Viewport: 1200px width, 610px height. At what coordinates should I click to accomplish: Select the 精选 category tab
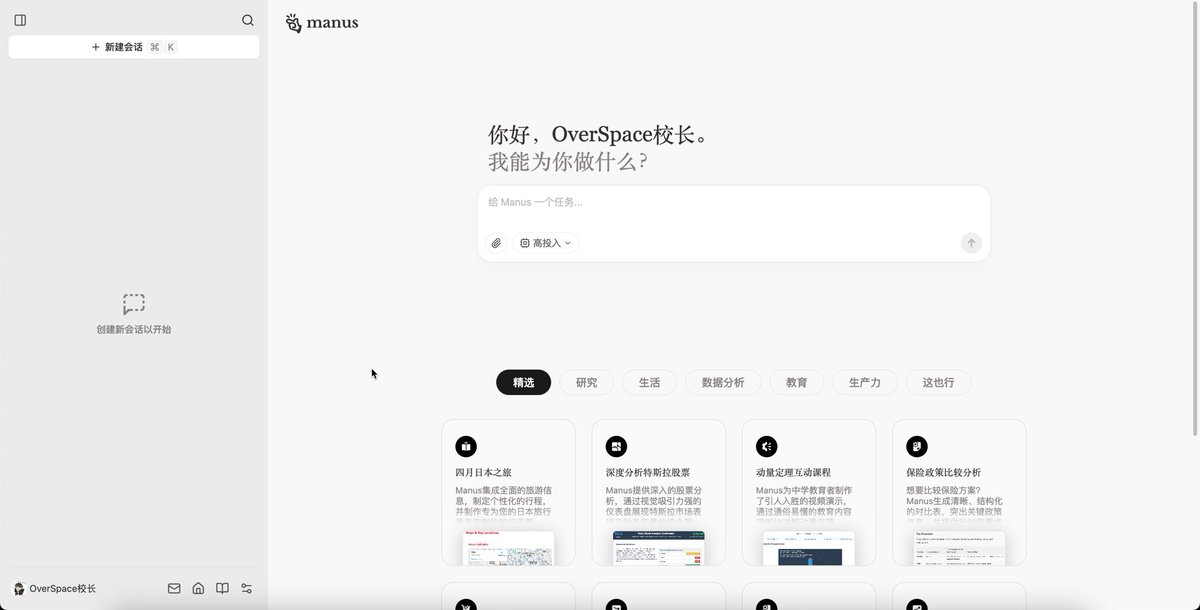pos(523,382)
